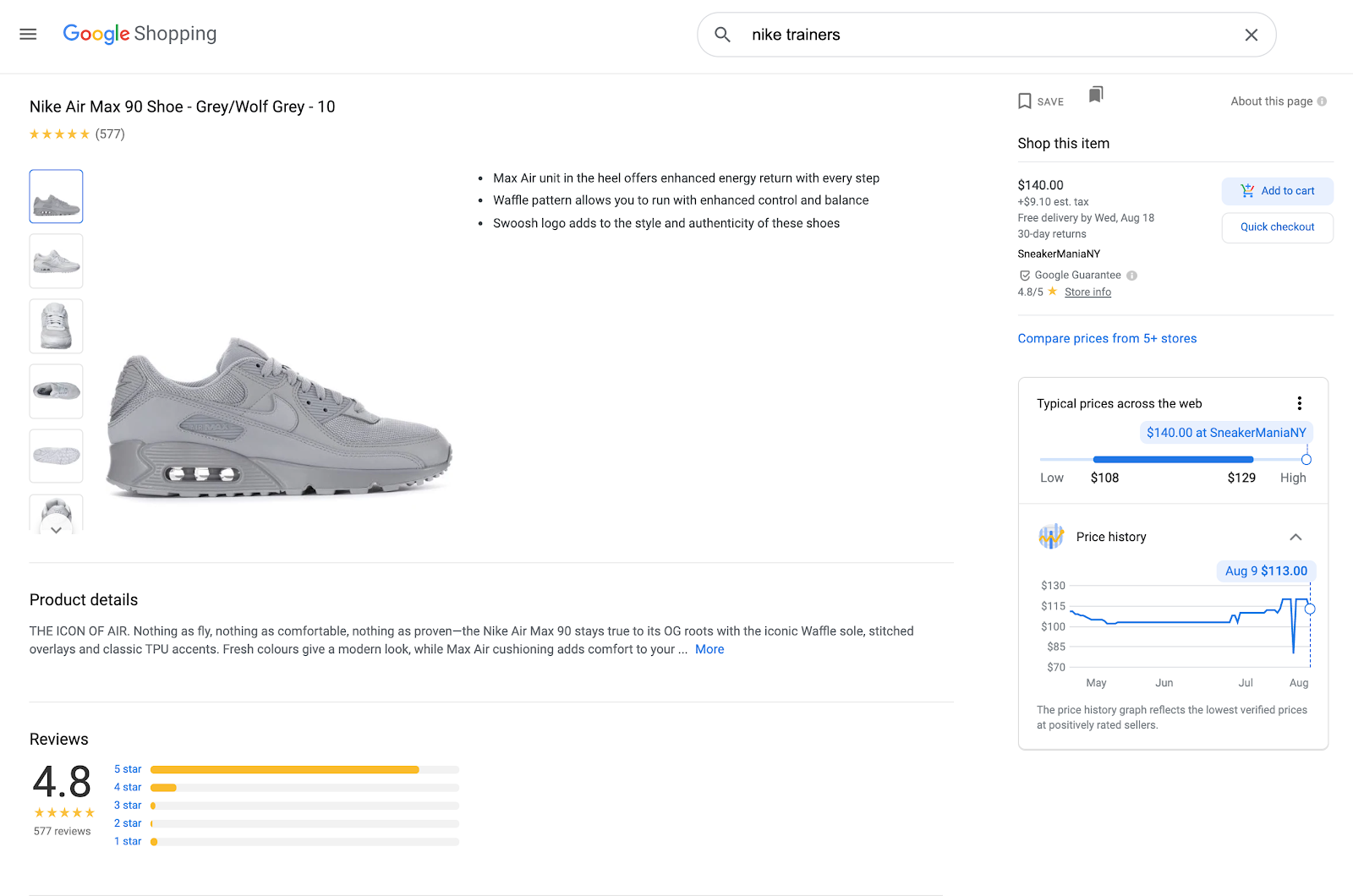1353x896 pixels.
Task: Click the Nike Air Max 90 product title
Action: click(183, 107)
